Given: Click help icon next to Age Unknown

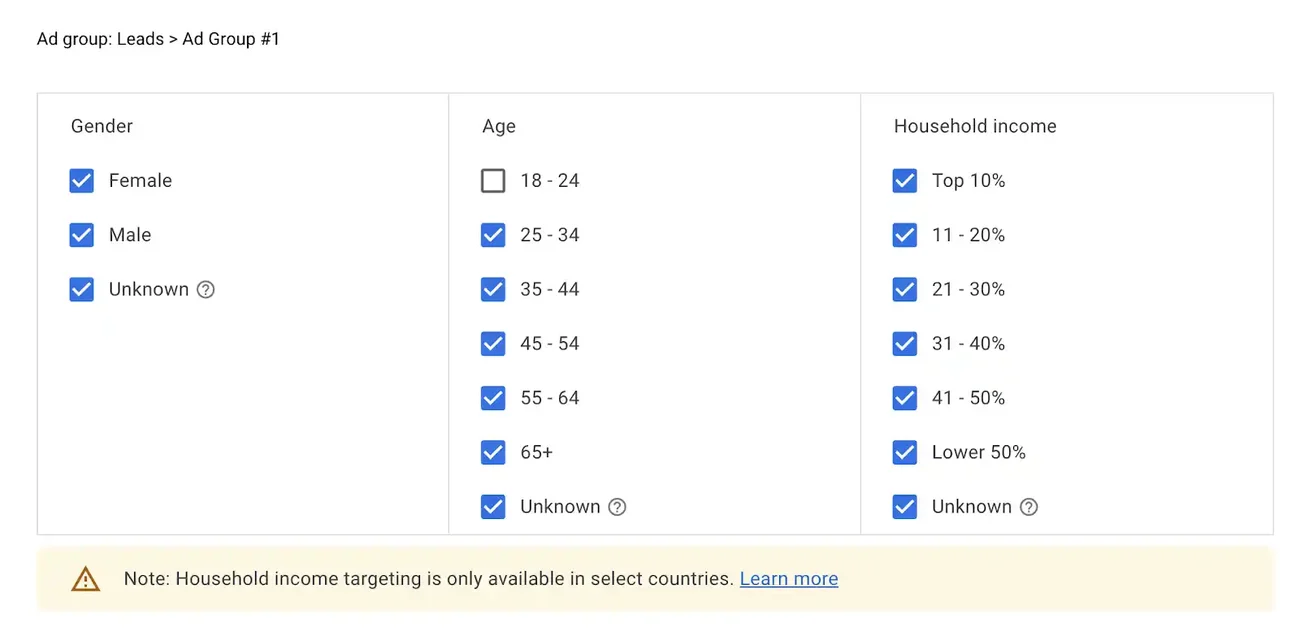Looking at the screenshot, I should pos(618,507).
